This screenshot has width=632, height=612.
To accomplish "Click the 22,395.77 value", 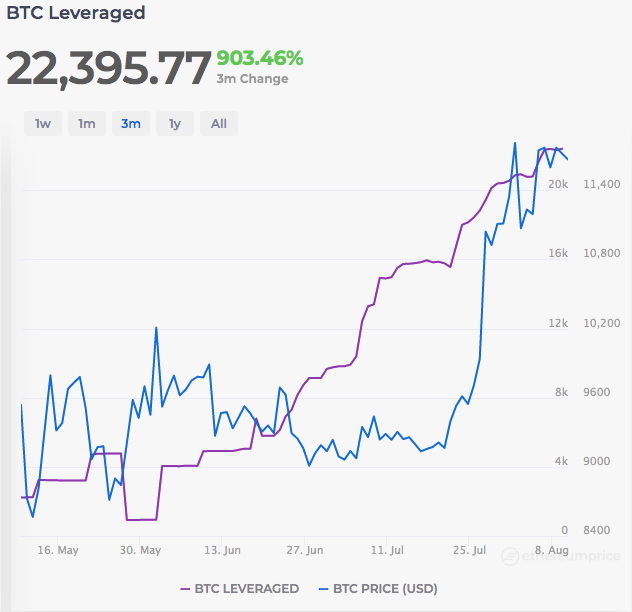I will (x=108, y=68).
